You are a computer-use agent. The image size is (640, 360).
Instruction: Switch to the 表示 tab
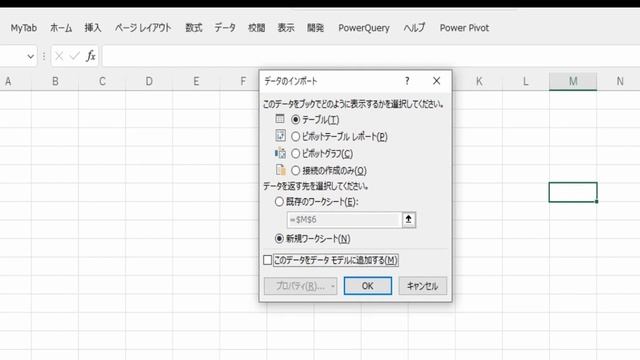[286, 28]
